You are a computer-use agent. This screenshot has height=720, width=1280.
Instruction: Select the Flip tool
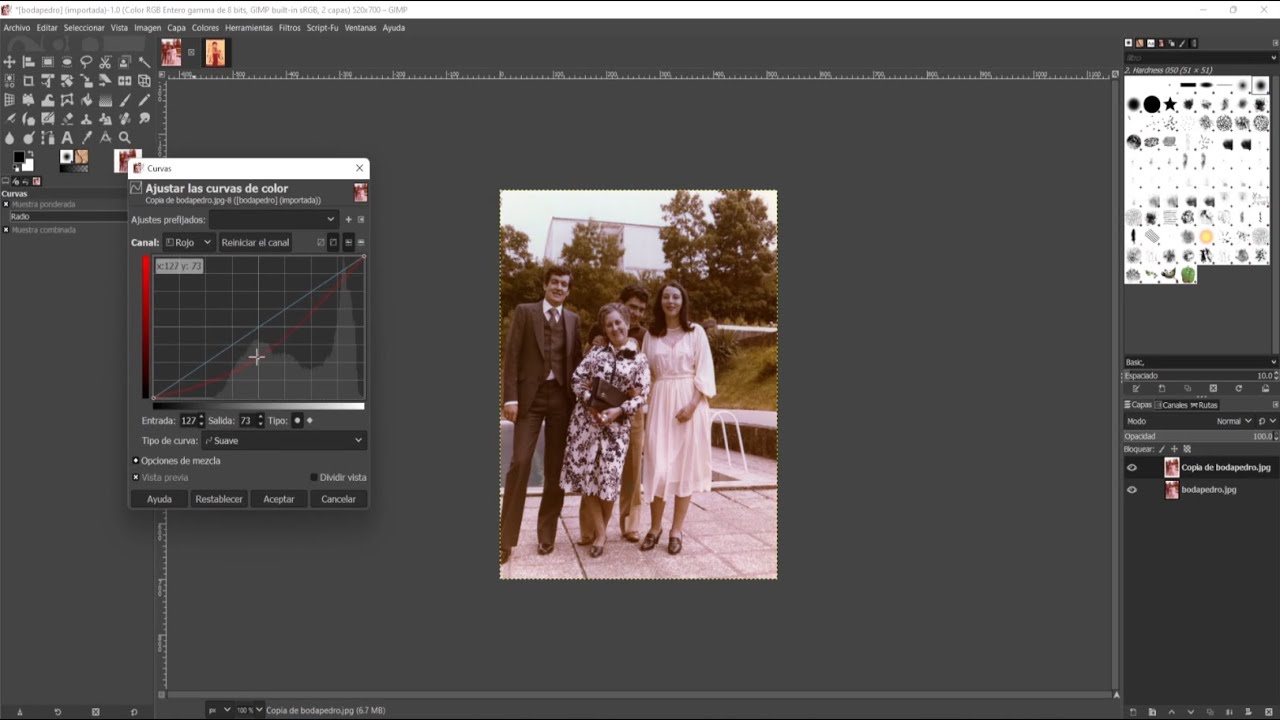[x=124, y=81]
